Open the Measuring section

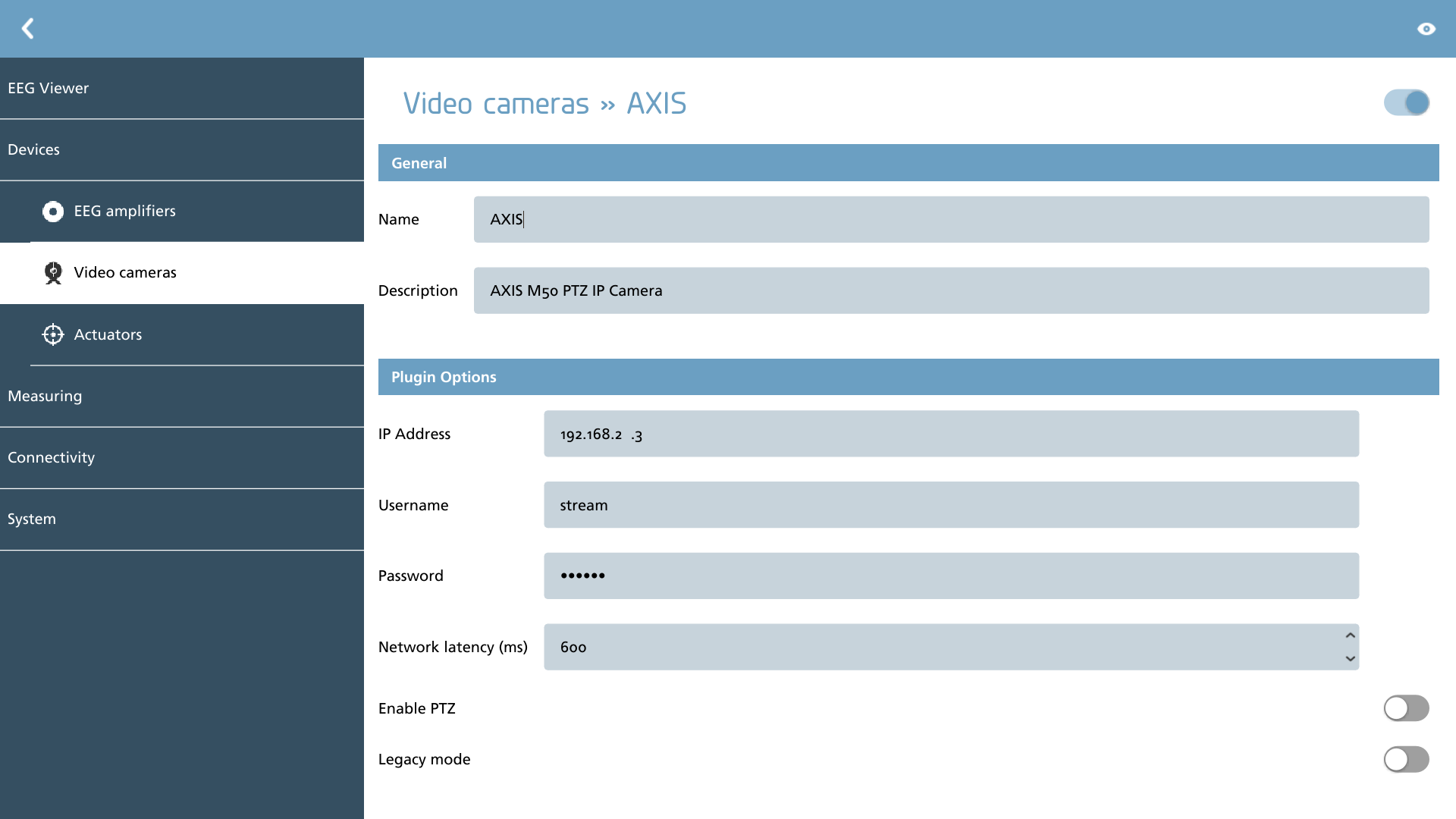point(182,396)
